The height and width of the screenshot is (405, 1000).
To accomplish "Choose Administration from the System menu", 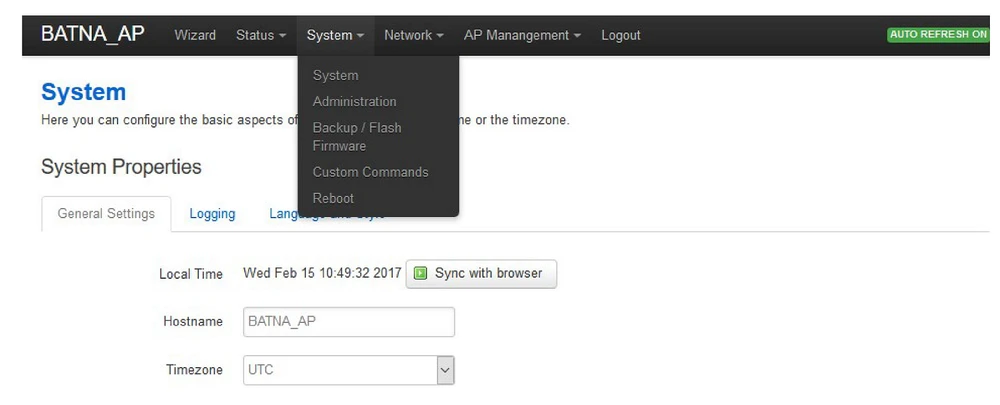I will coord(354,101).
